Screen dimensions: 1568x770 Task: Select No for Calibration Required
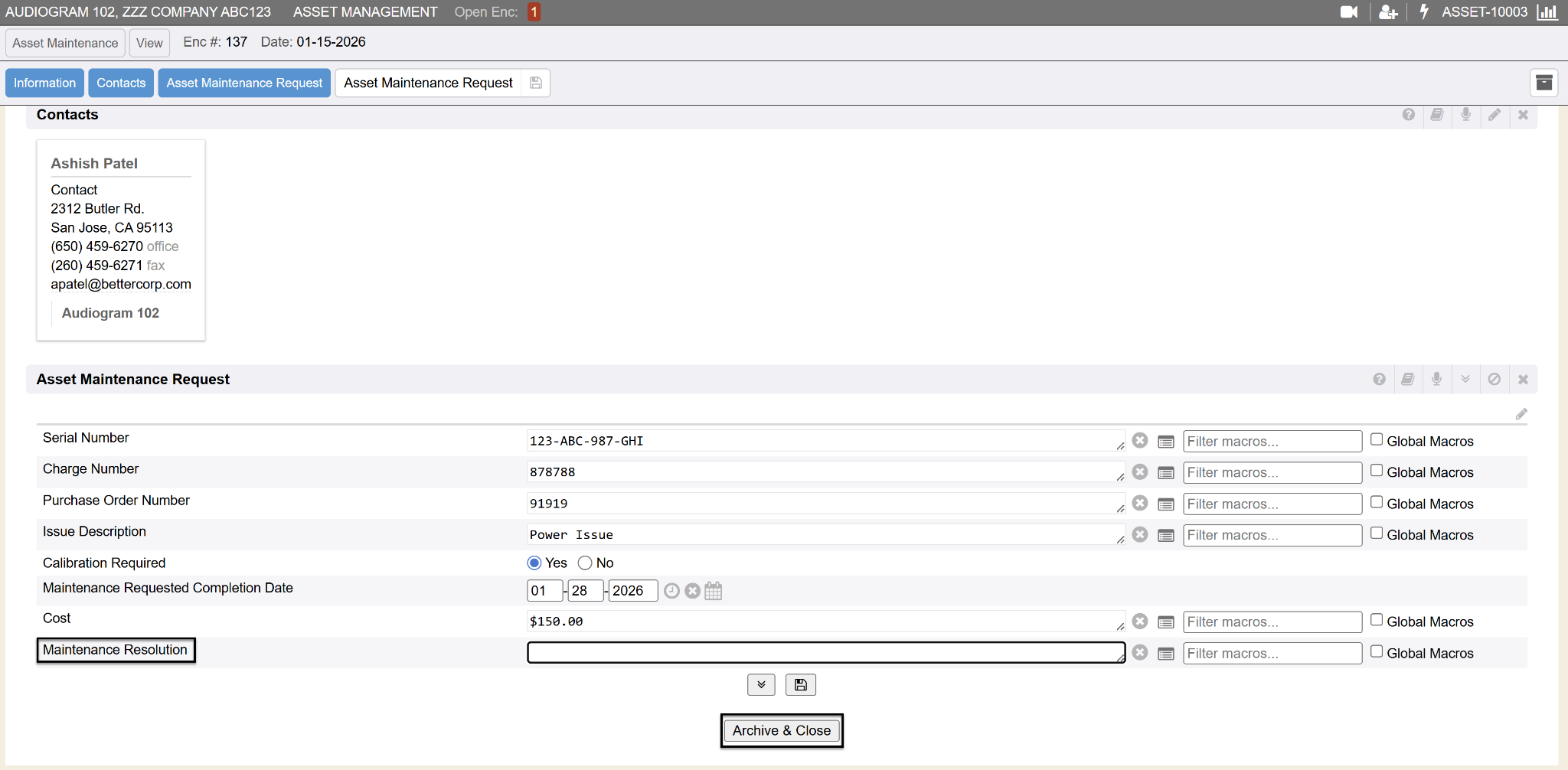coord(585,563)
